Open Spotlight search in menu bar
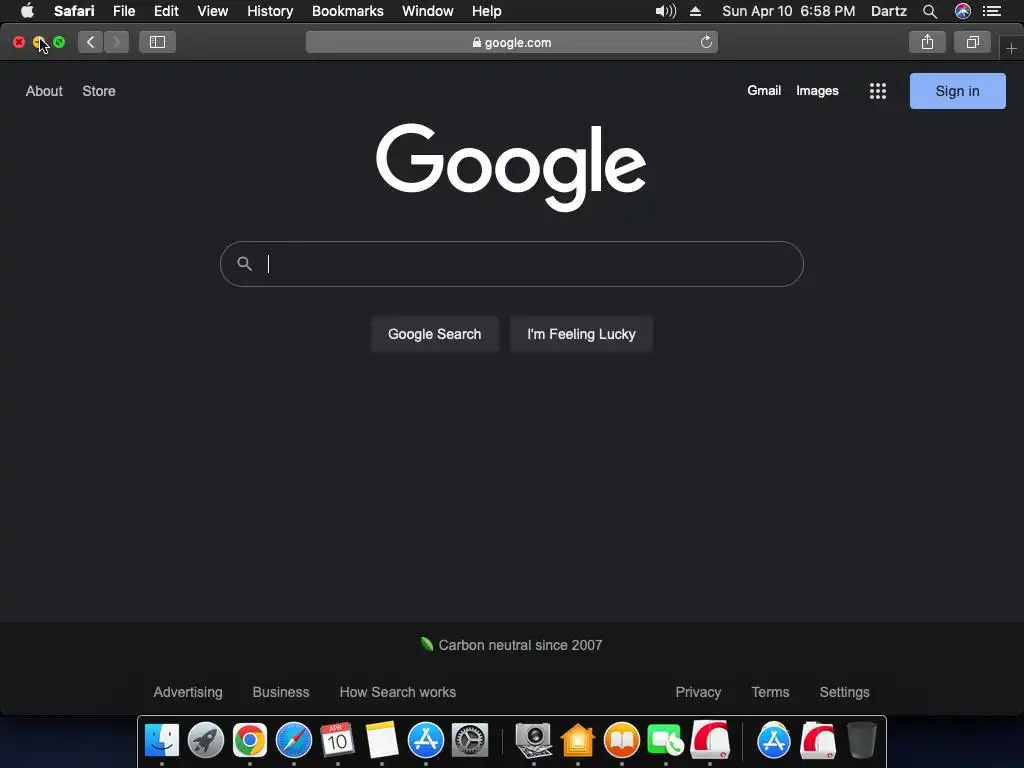 [x=930, y=11]
